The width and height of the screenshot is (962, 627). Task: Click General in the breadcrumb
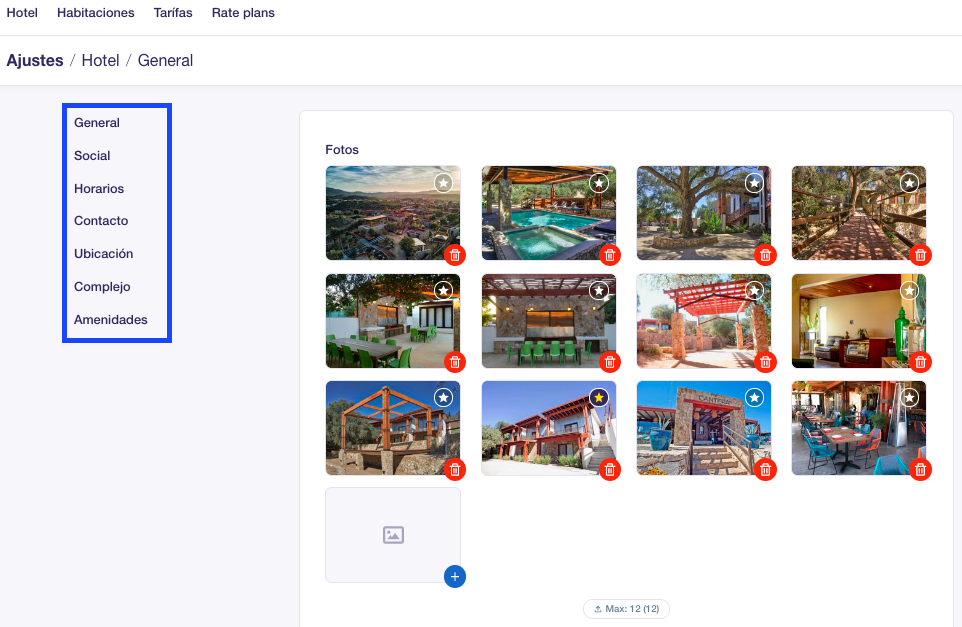click(x=165, y=61)
